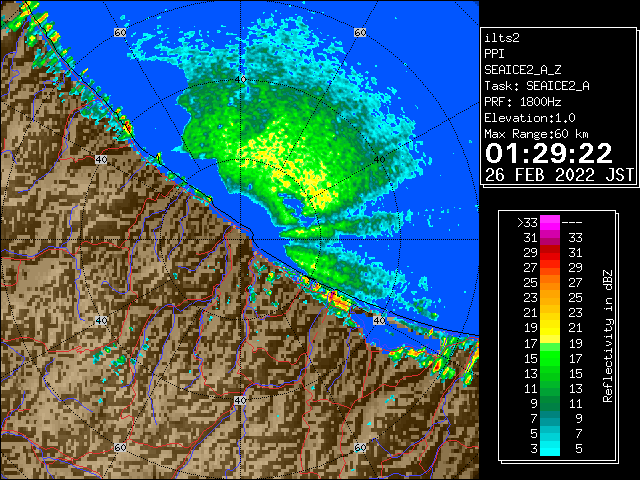
Task: Select the orange 25–27 dBZ legend color
Action: pyautogui.click(x=550, y=283)
